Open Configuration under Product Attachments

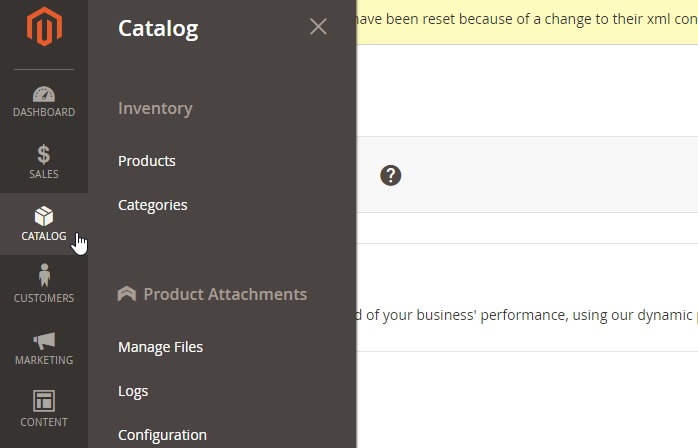162,435
